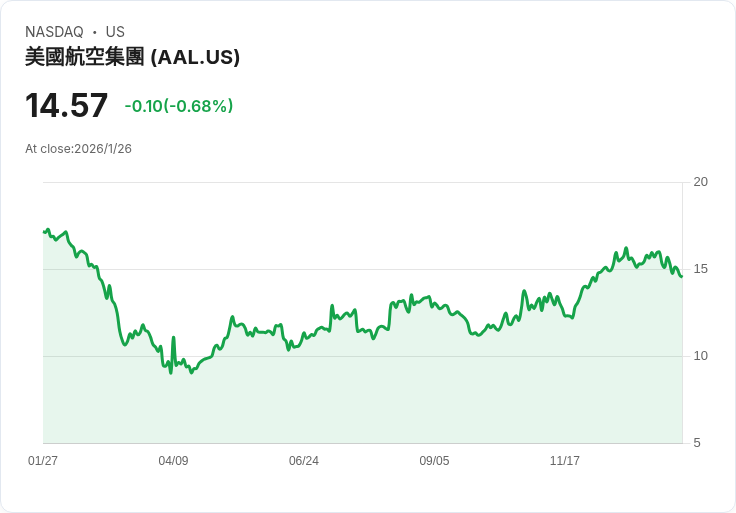Select the 09/05 date on x-axis
The width and height of the screenshot is (736, 513).
click(x=434, y=461)
